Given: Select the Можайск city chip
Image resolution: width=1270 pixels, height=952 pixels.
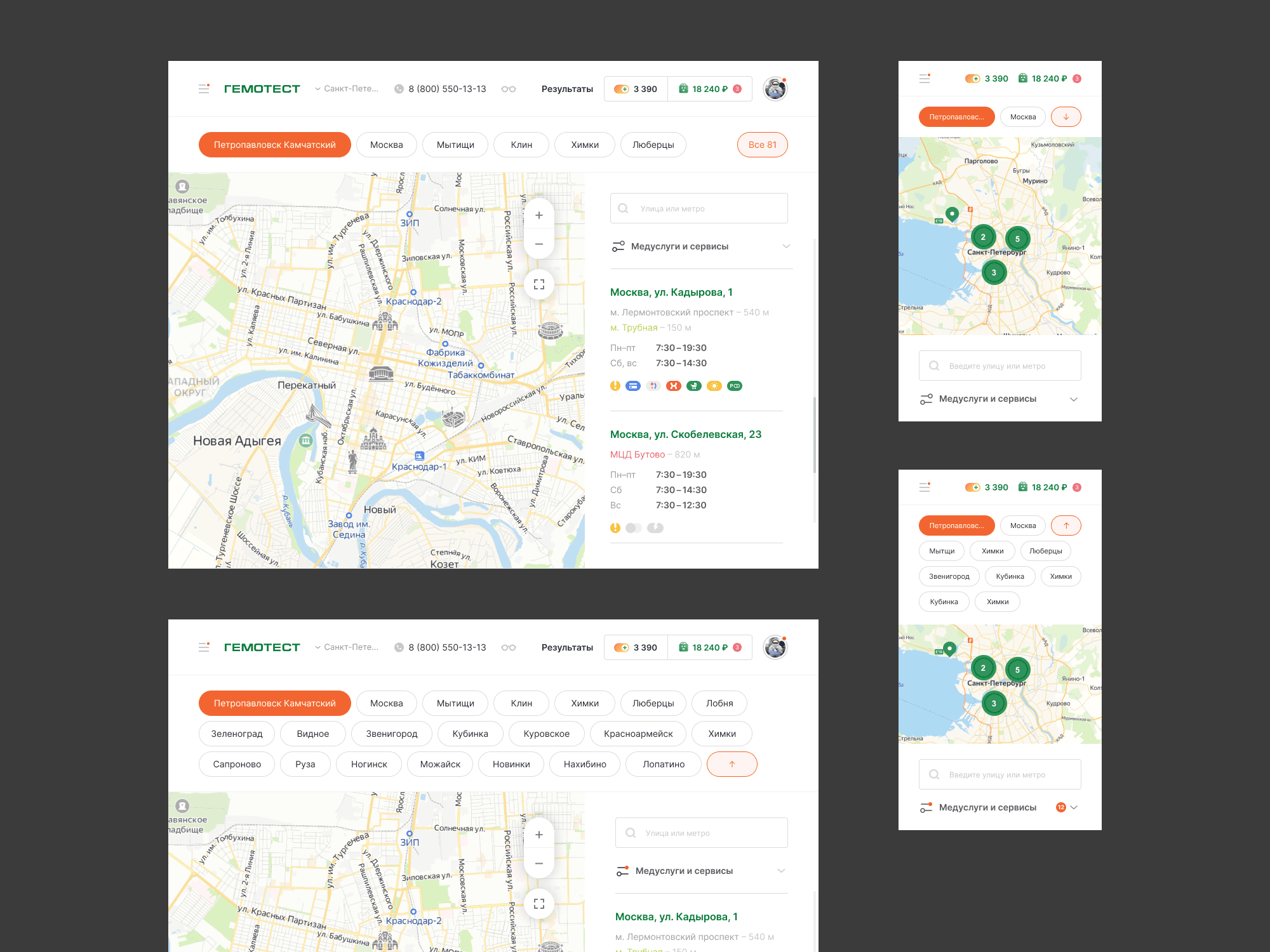Looking at the screenshot, I should pos(440,764).
